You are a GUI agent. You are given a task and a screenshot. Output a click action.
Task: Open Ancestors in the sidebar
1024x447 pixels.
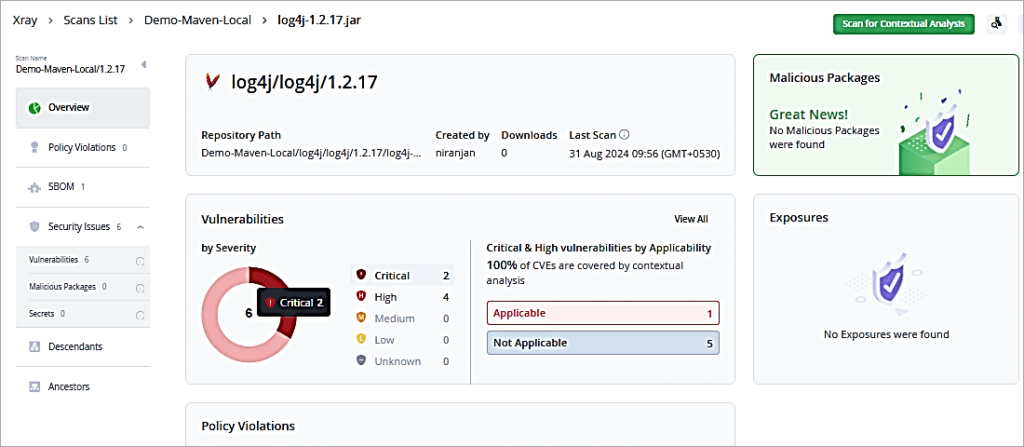coord(82,386)
